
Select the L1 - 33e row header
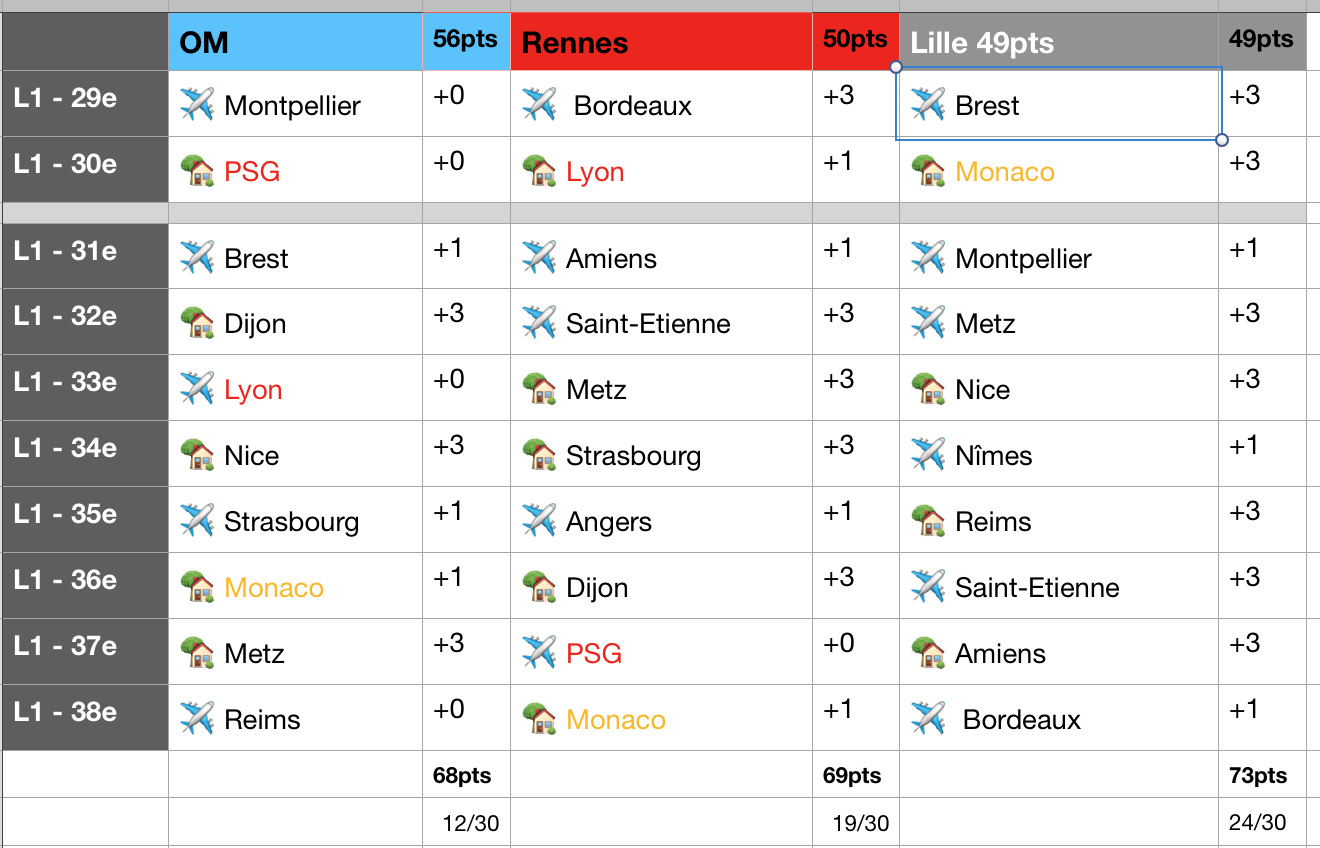point(85,388)
